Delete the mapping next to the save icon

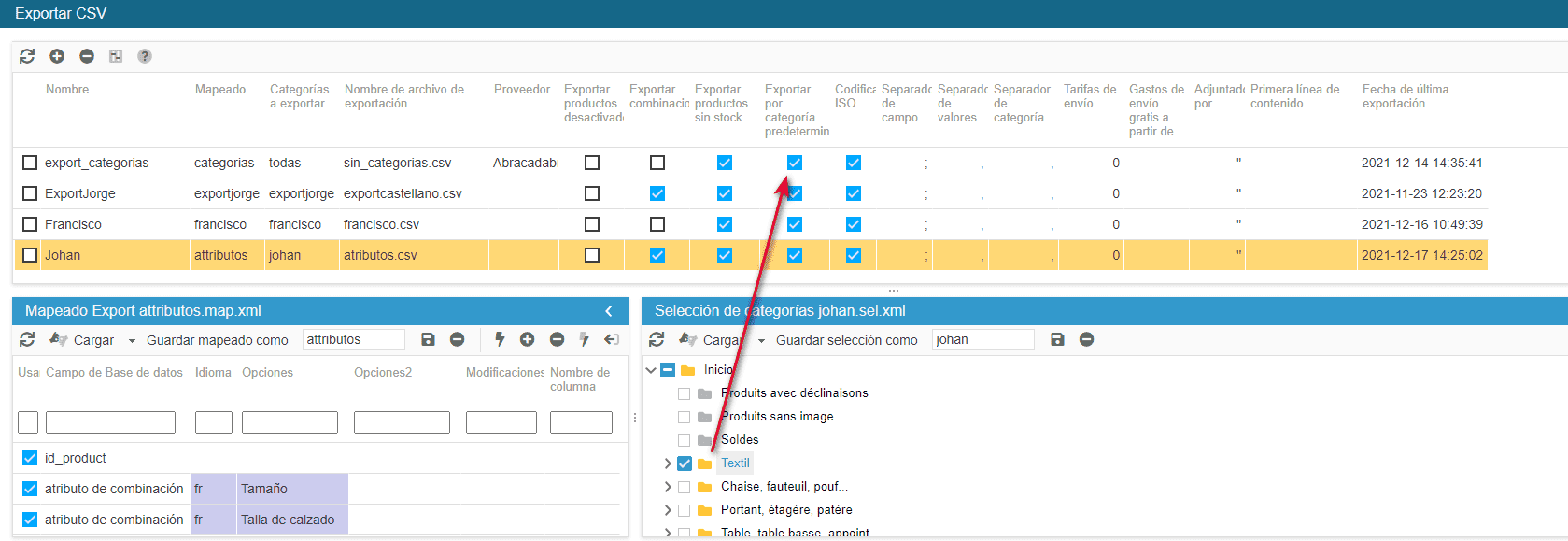(458, 339)
